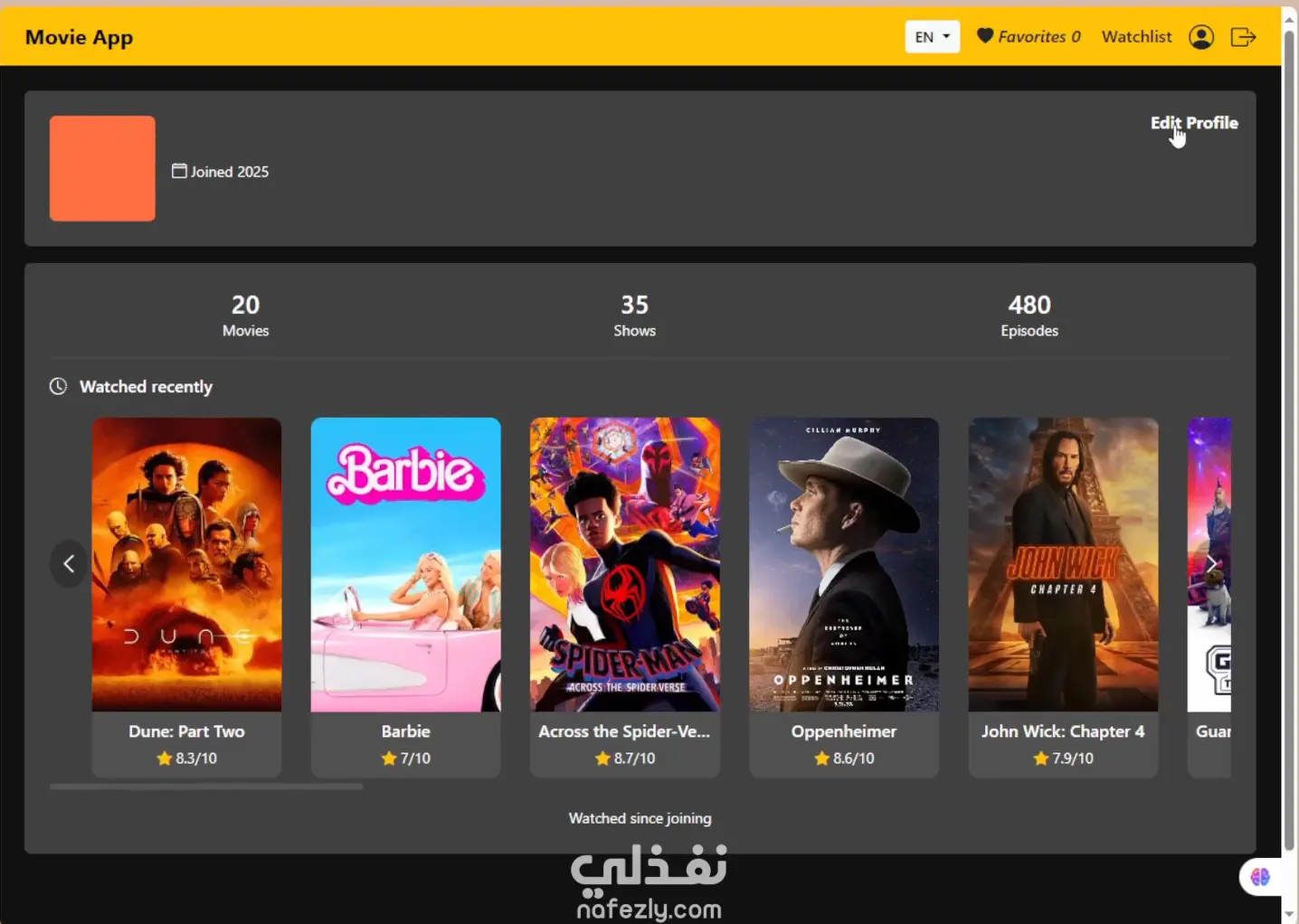The image size is (1299, 924).
Task: Click the 7.9/10 rating for John Wick
Action: click(x=1063, y=759)
